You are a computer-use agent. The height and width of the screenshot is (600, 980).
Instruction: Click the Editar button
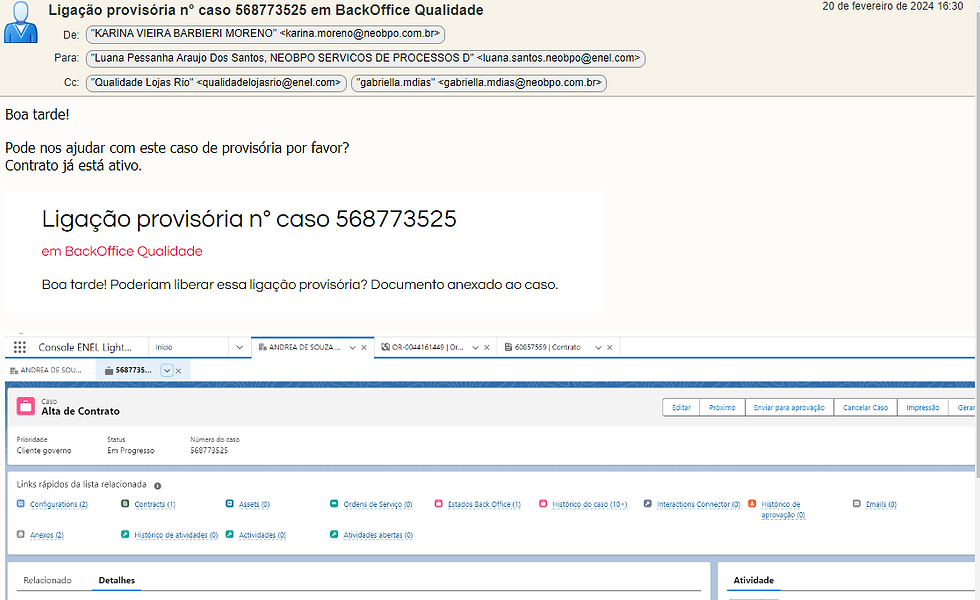tap(681, 408)
